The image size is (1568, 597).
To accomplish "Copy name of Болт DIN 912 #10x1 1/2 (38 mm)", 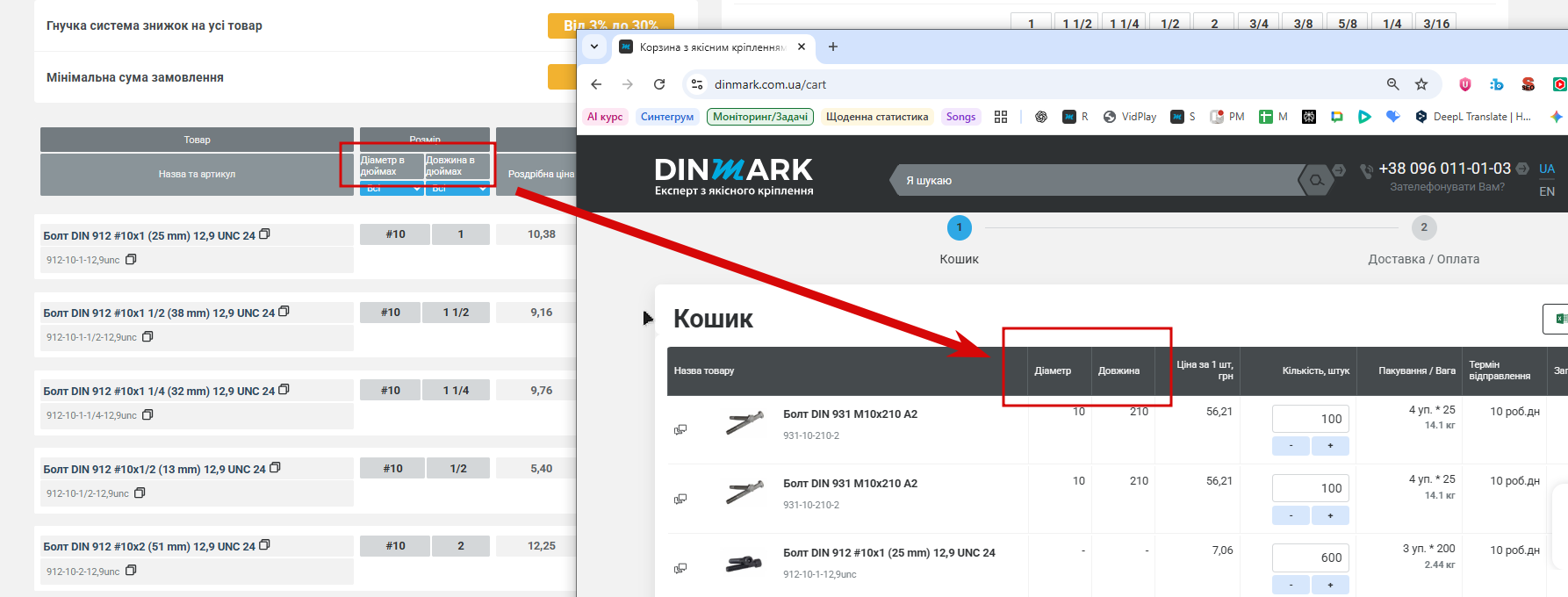I will coord(284,312).
